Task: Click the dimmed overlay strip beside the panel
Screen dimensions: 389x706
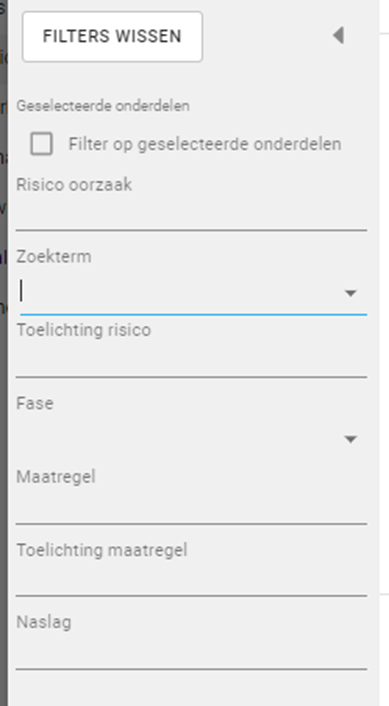Action: (4, 353)
